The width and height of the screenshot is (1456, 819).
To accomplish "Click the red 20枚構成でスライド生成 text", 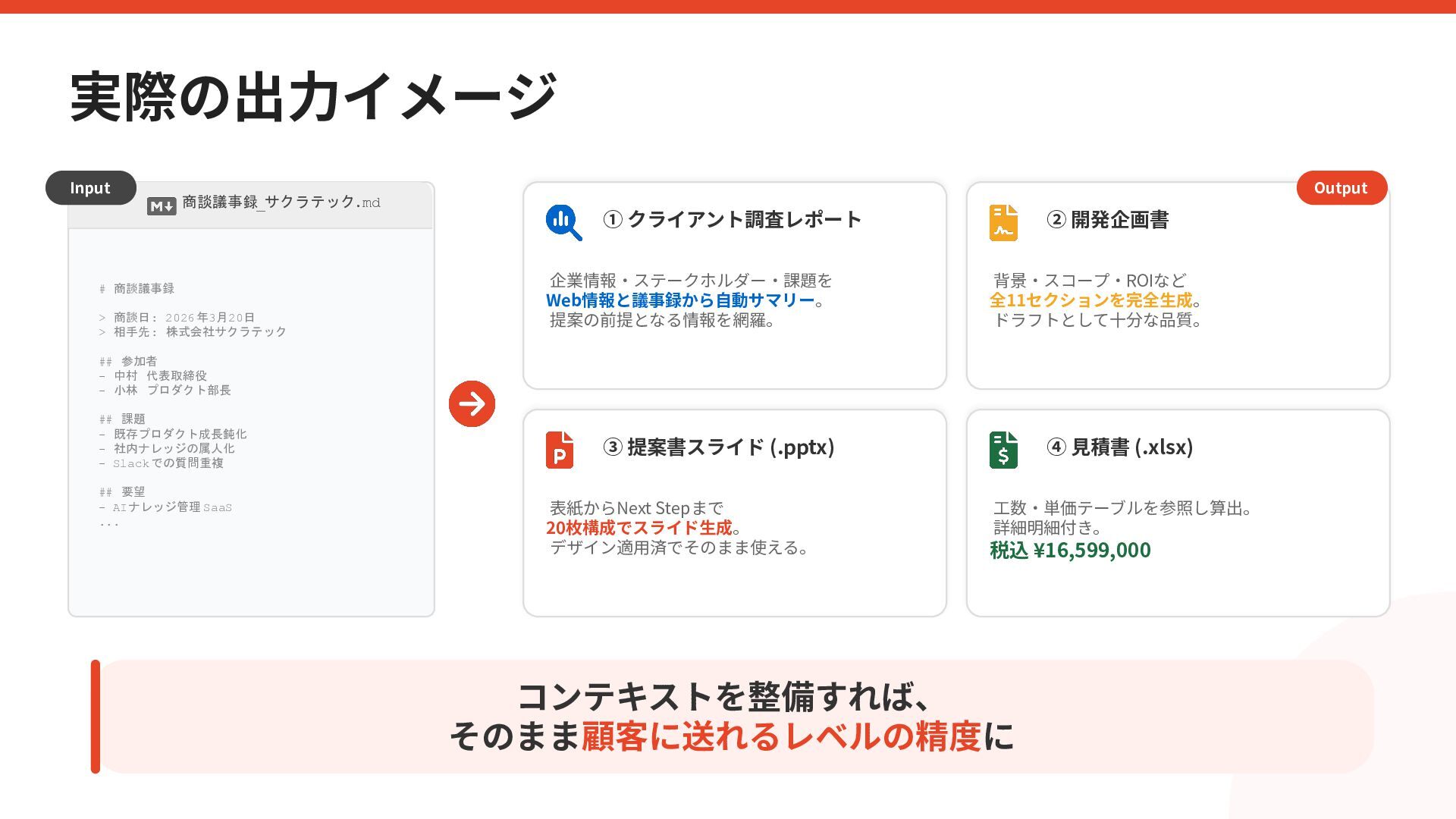I will (x=639, y=528).
